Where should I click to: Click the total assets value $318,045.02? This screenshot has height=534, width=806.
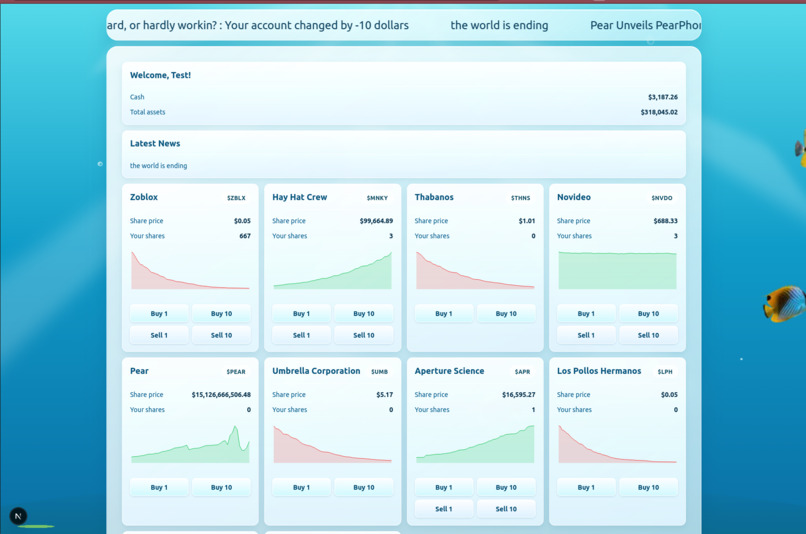pyautogui.click(x=659, y=112)
